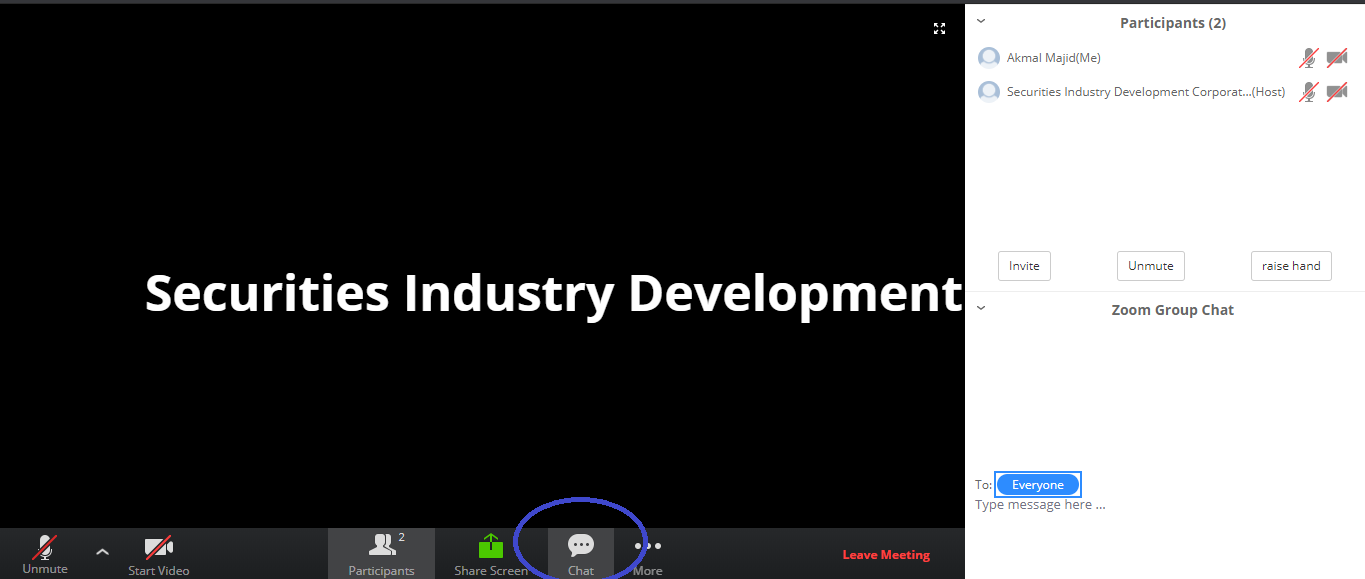Click the host's muted microphone icon
1365x579 pixels.
click(x=1309, y=92)
